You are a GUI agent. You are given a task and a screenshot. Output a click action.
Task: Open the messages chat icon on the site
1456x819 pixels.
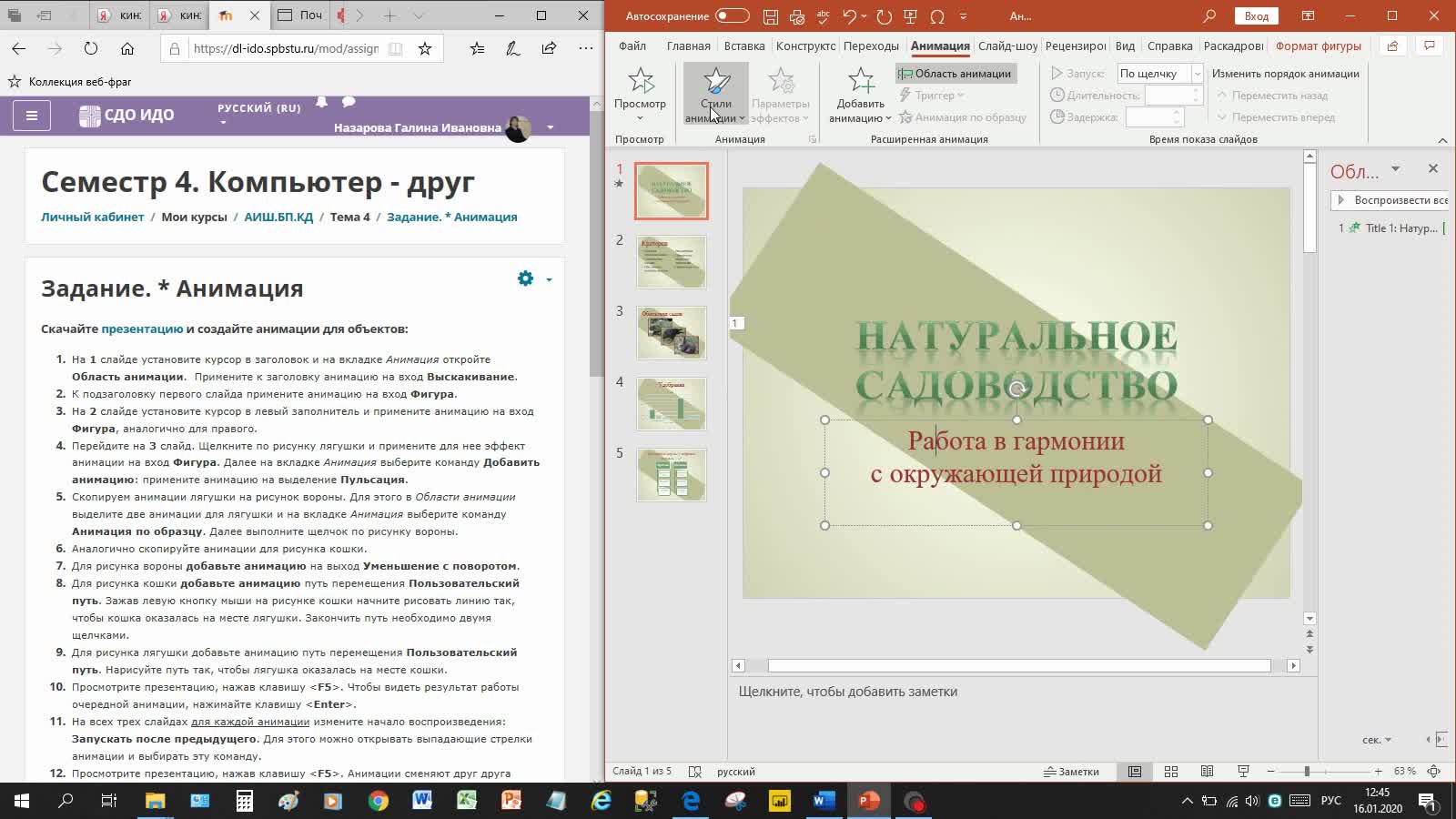pyautogui.click(x=349, y=103)
